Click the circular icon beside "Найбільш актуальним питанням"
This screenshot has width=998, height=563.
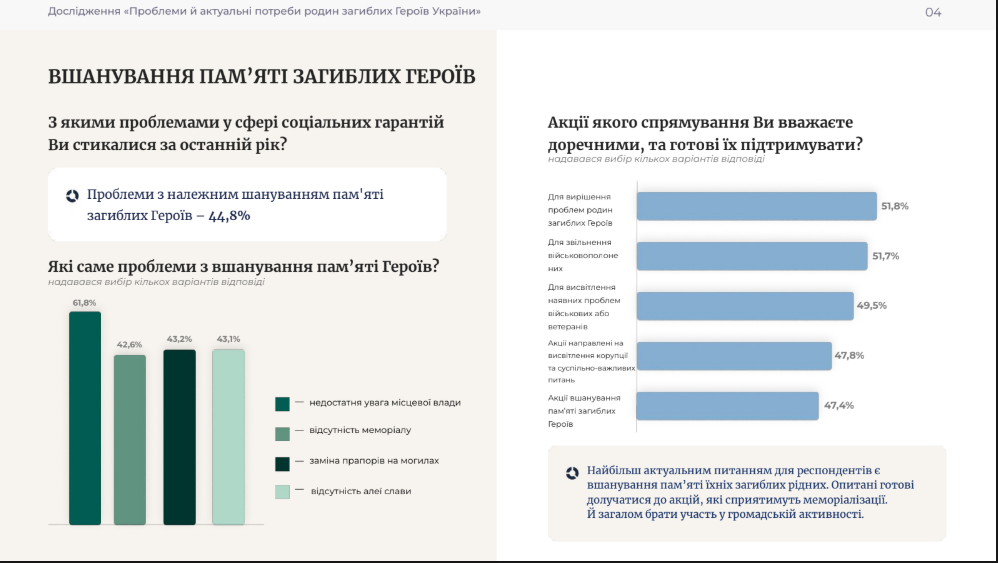[x=572, y=473]
